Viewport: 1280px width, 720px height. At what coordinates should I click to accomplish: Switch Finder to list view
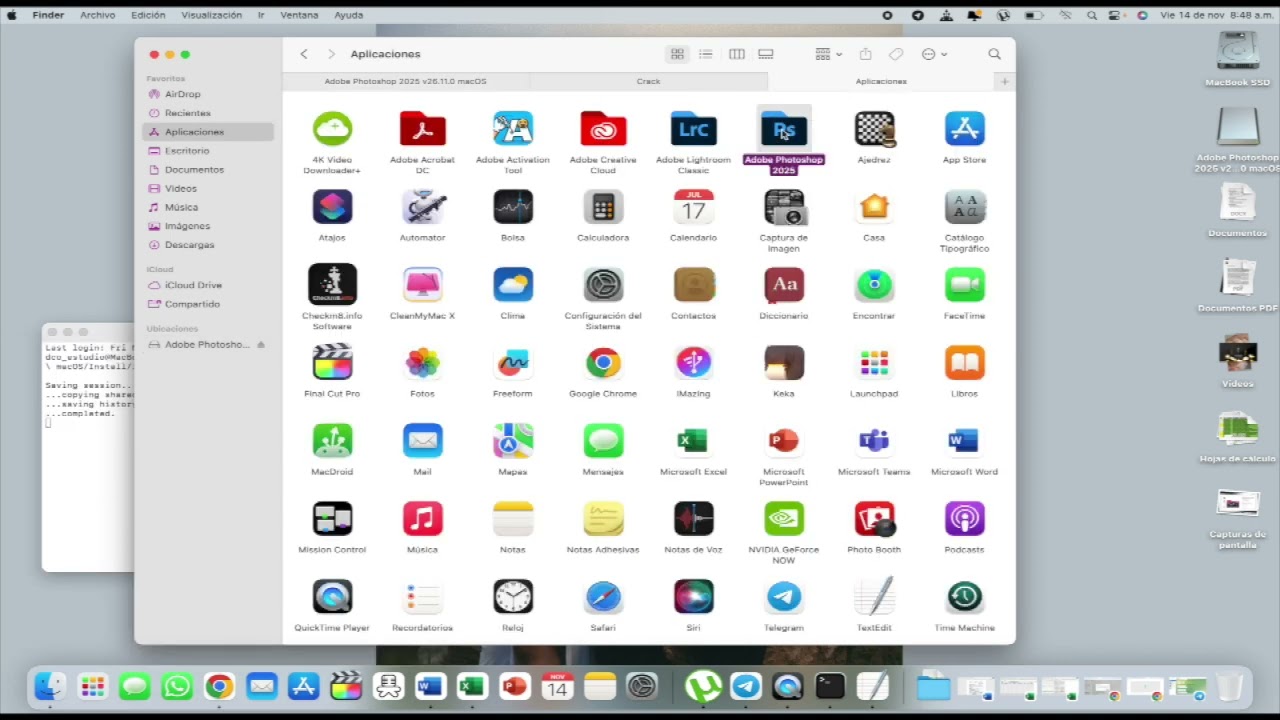tap(706, 54)
